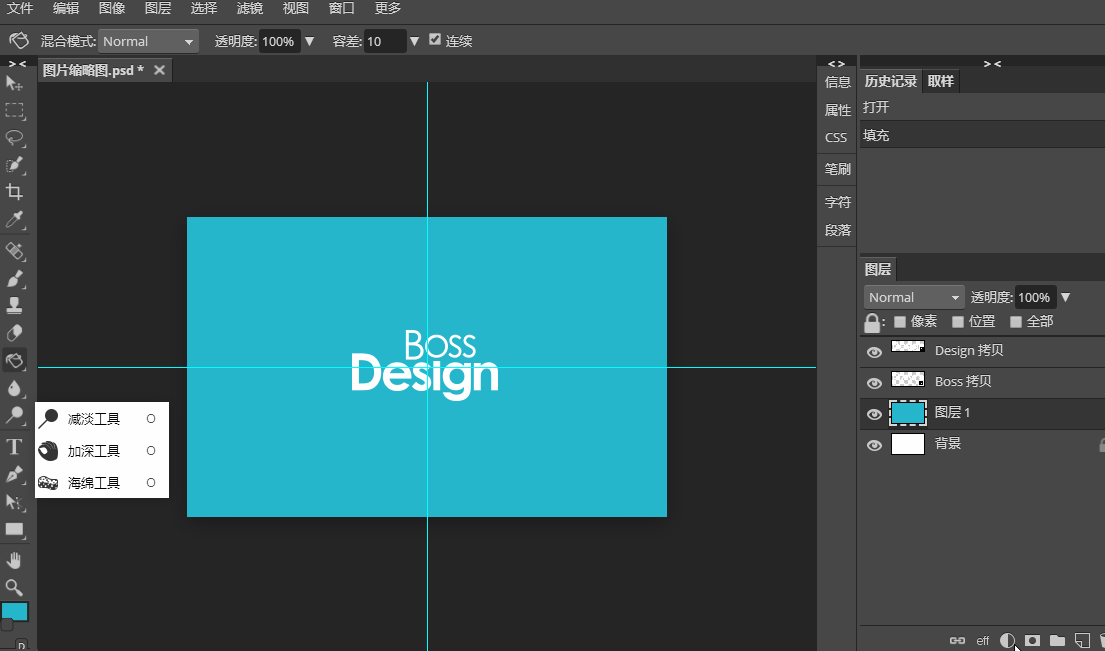Viewport: 1105px width, 651px height.
Task: Select the Zoom magnifier tool
Action: [x=15, y=587]
